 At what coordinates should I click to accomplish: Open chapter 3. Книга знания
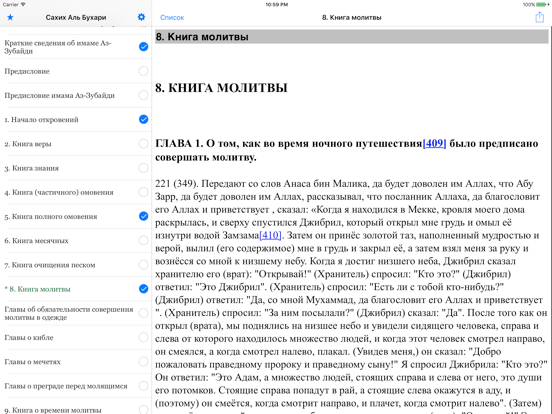[x=31, y=168]
